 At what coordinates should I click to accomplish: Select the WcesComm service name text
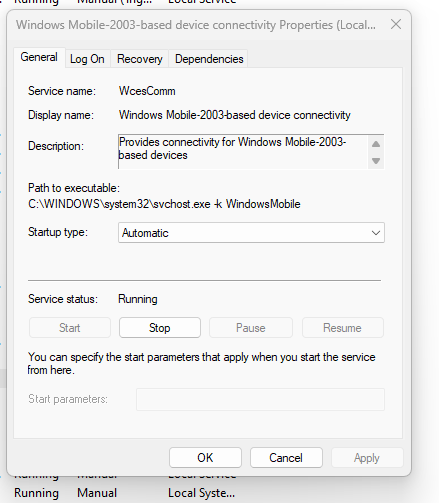[147, 91]
